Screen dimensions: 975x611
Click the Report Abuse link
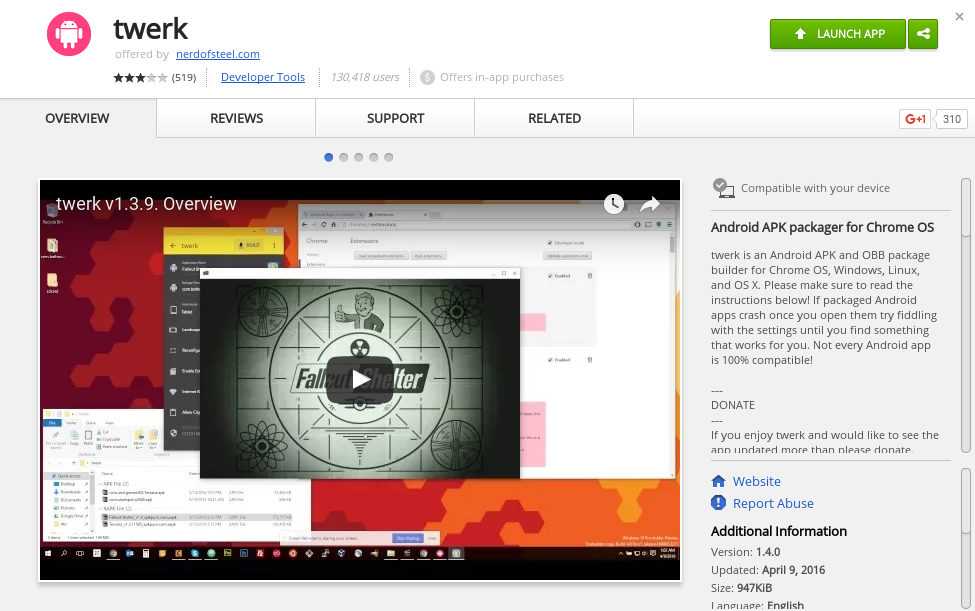[x=773, y=503]
